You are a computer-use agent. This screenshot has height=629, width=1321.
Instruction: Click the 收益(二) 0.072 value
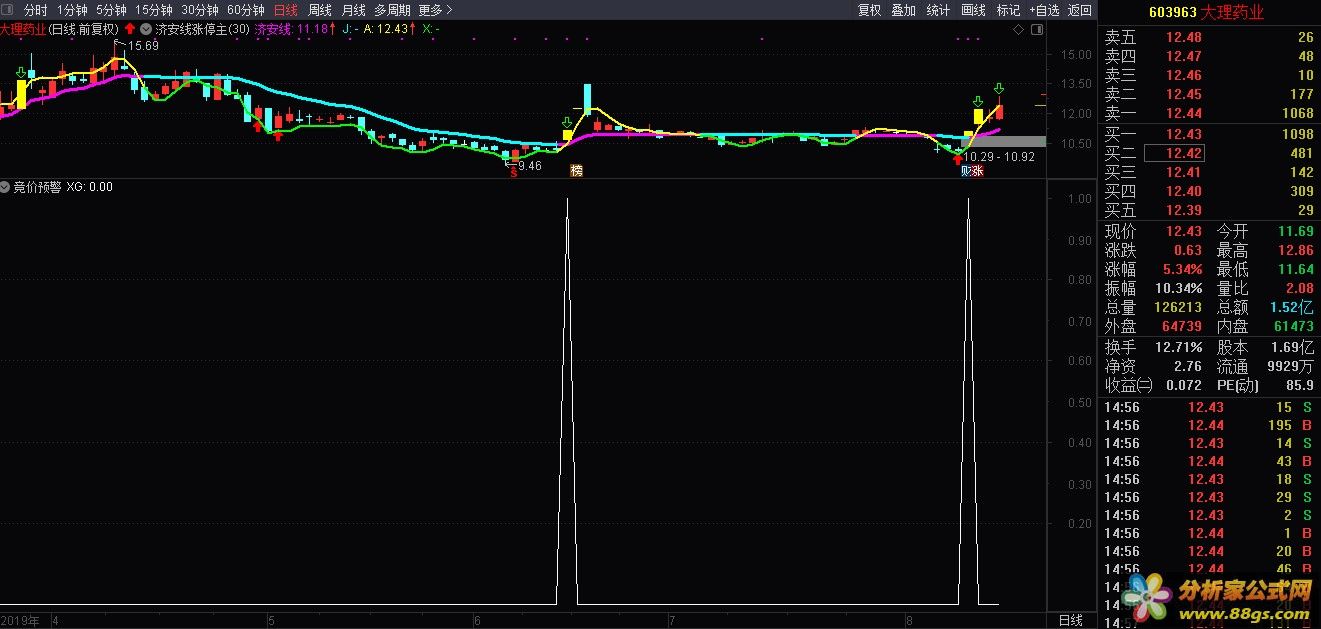(1183, 385)
